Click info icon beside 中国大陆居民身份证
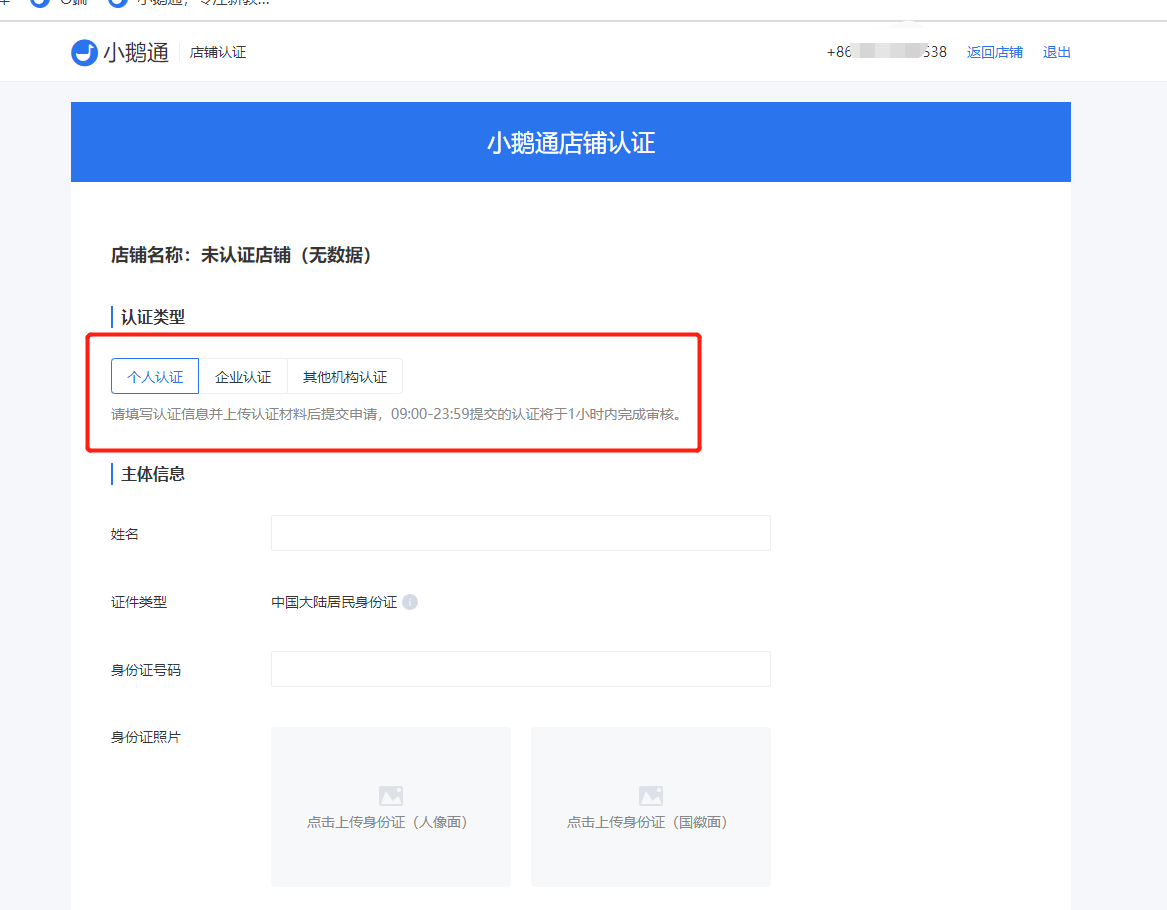1167x910 pixels. point(410,602)
